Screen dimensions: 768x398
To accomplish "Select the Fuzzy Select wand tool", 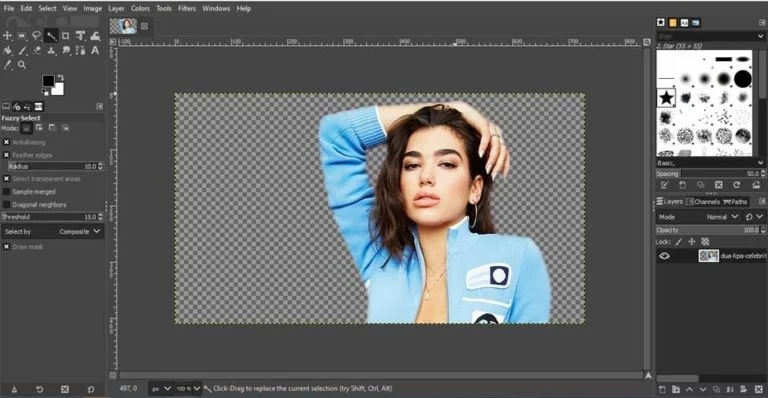I will (x=51, y=36).
